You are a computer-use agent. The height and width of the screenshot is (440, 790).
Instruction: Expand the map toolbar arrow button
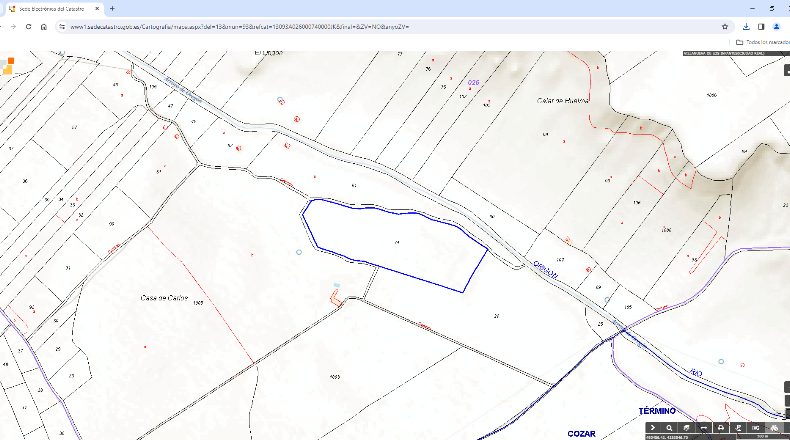653,427
